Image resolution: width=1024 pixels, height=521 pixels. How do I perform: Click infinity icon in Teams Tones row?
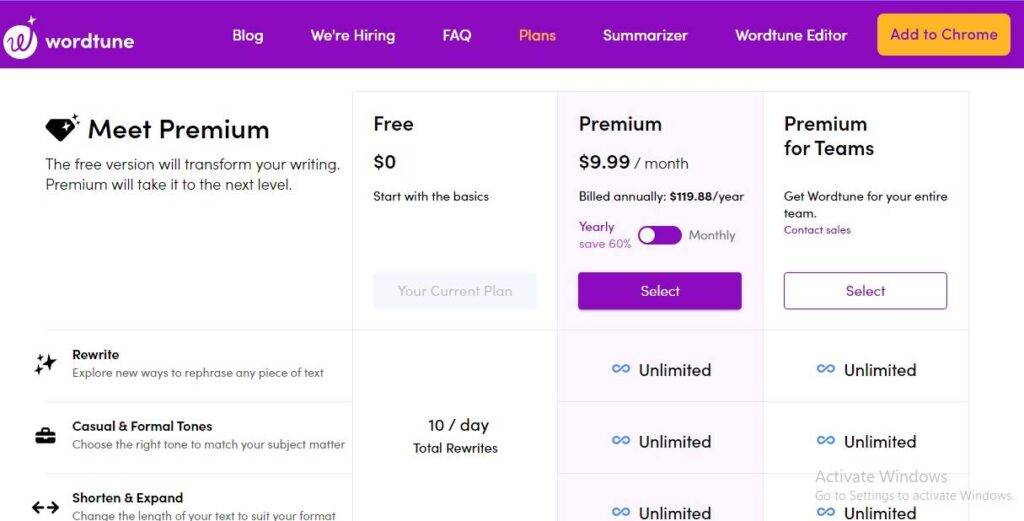[x=826, y=441]
